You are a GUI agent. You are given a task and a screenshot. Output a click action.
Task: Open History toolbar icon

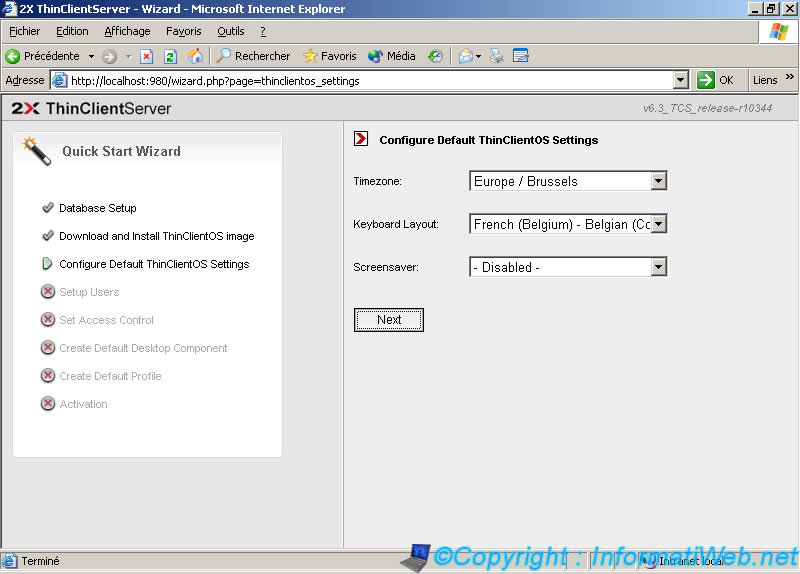pyautogui.click(x=435, y=56)
